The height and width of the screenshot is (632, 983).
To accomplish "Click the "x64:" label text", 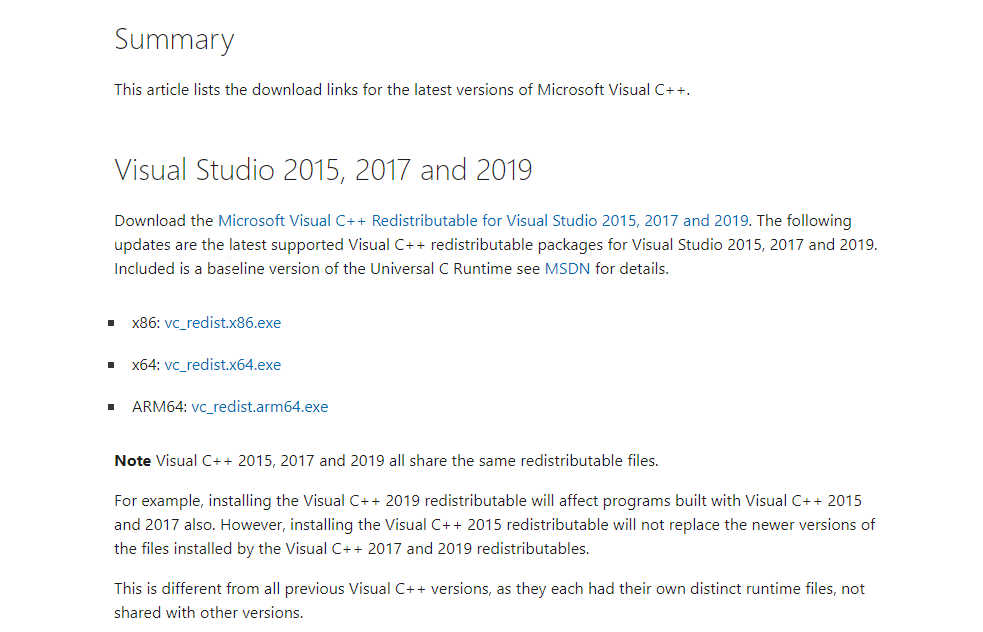I will click(x=146, y=365).
